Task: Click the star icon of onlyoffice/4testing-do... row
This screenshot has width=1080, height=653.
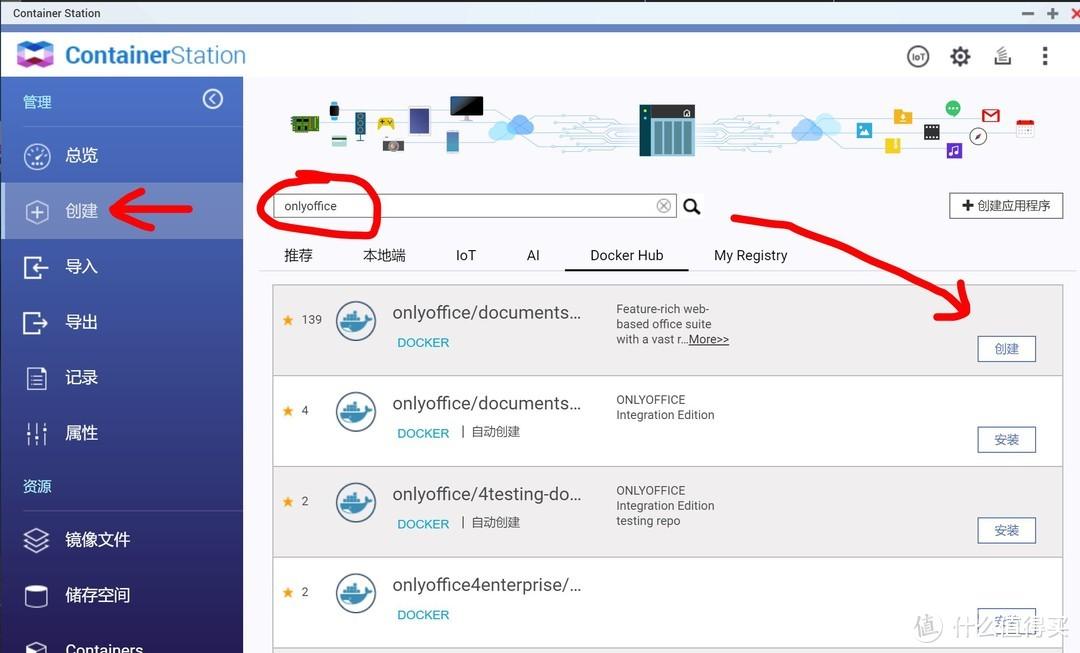Action: click(x=288, y=501)
